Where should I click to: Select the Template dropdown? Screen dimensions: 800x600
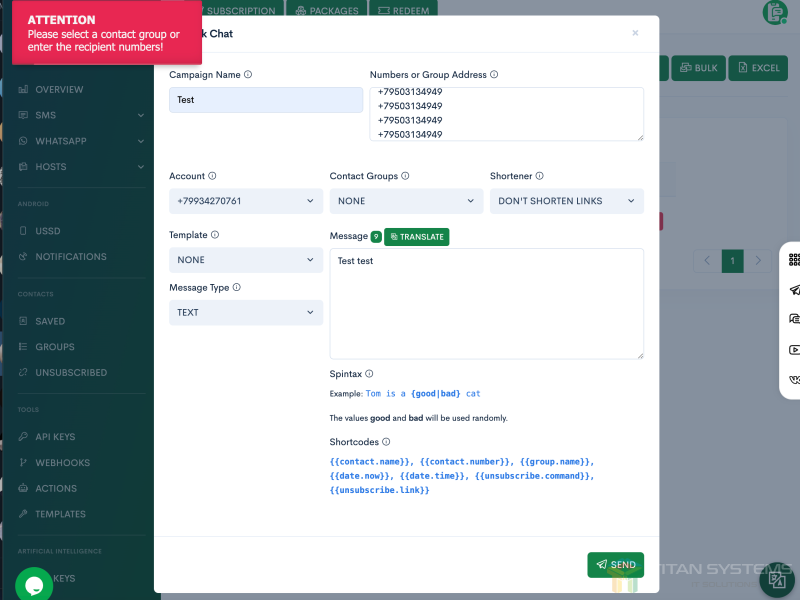246,260
